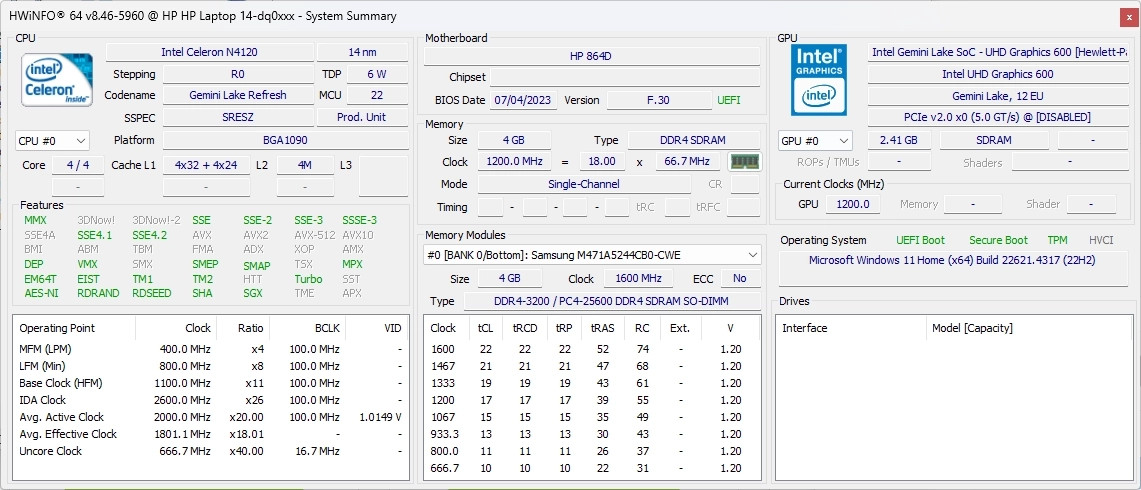Screen dimensions: 1141x490
Task: Select the Base Clock (HFM) row
Action: pos(210,383)
